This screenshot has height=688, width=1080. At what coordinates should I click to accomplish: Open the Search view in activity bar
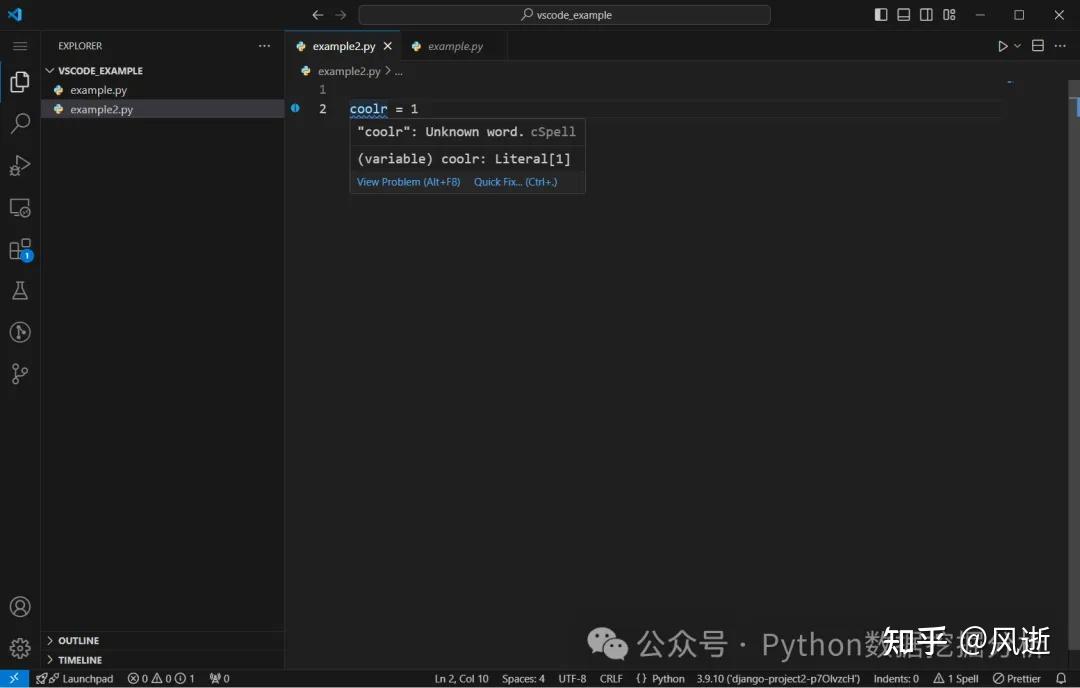pos(20,124)
